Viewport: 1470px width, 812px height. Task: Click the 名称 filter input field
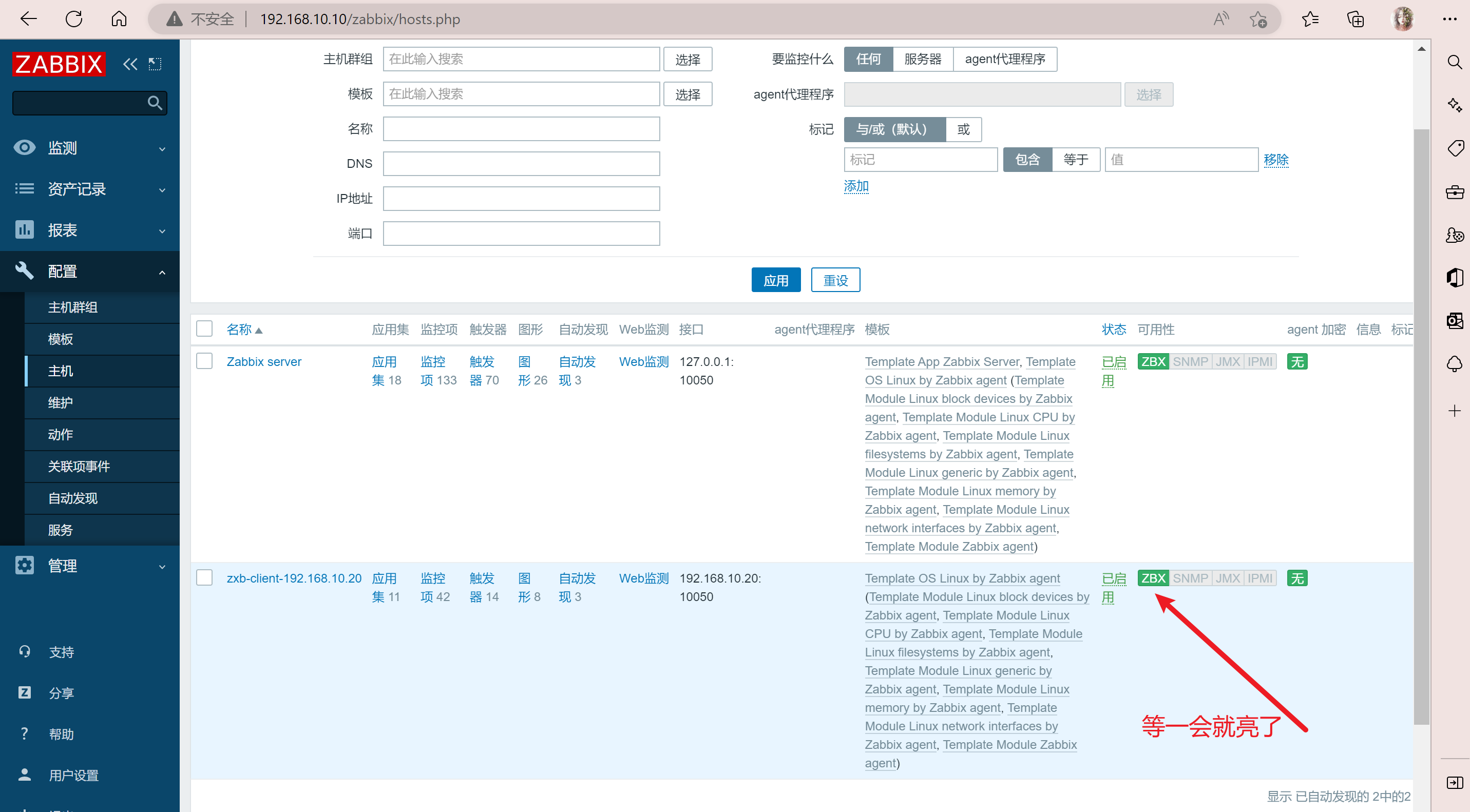(x=521, y=129)
